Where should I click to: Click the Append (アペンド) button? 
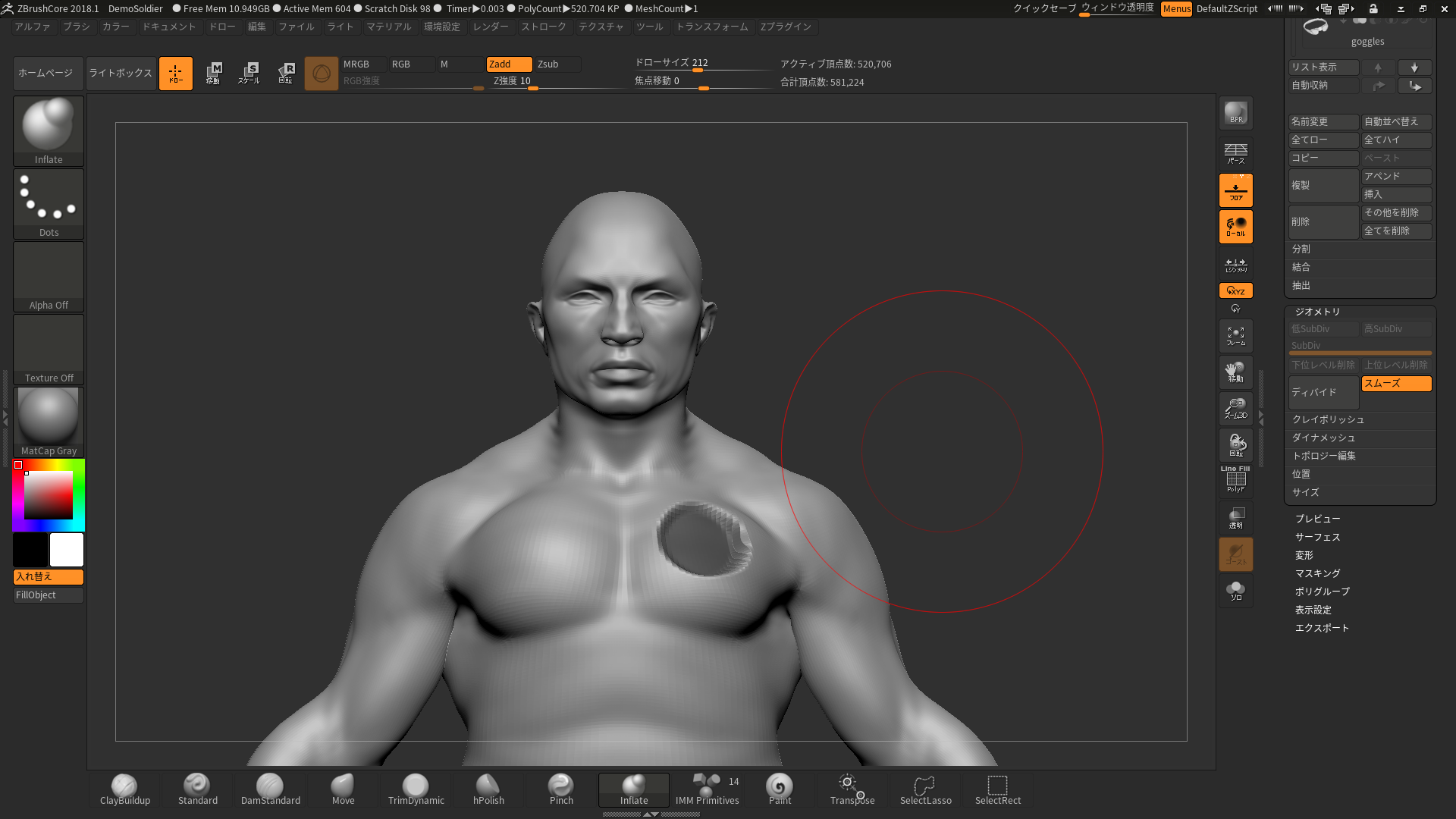[1396, 177]
